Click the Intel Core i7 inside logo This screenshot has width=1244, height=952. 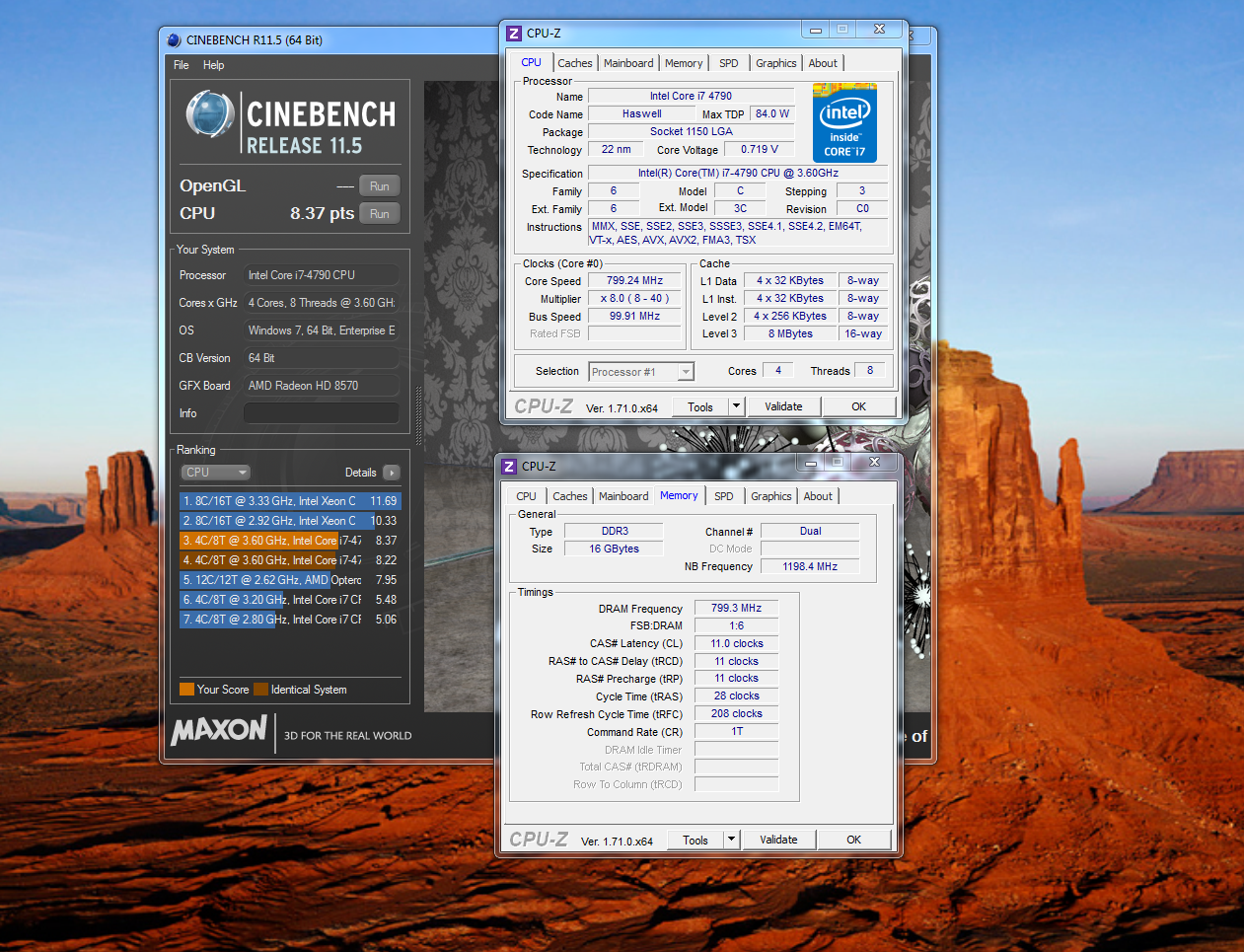844,122
